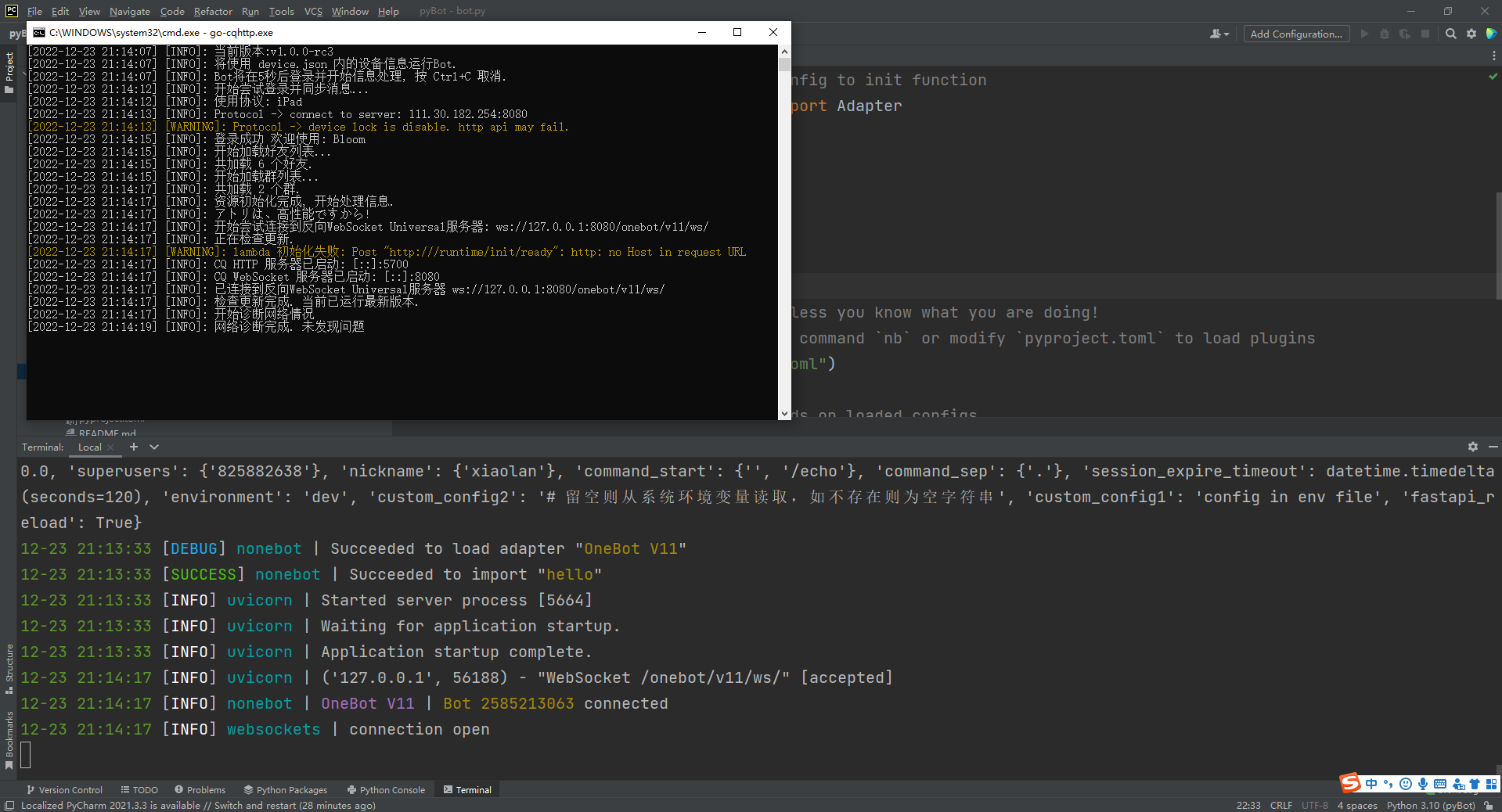Open the Sogou emoji smiley icon
The width and height of the screenshot is (1502, 812).
click(1406, 784)
